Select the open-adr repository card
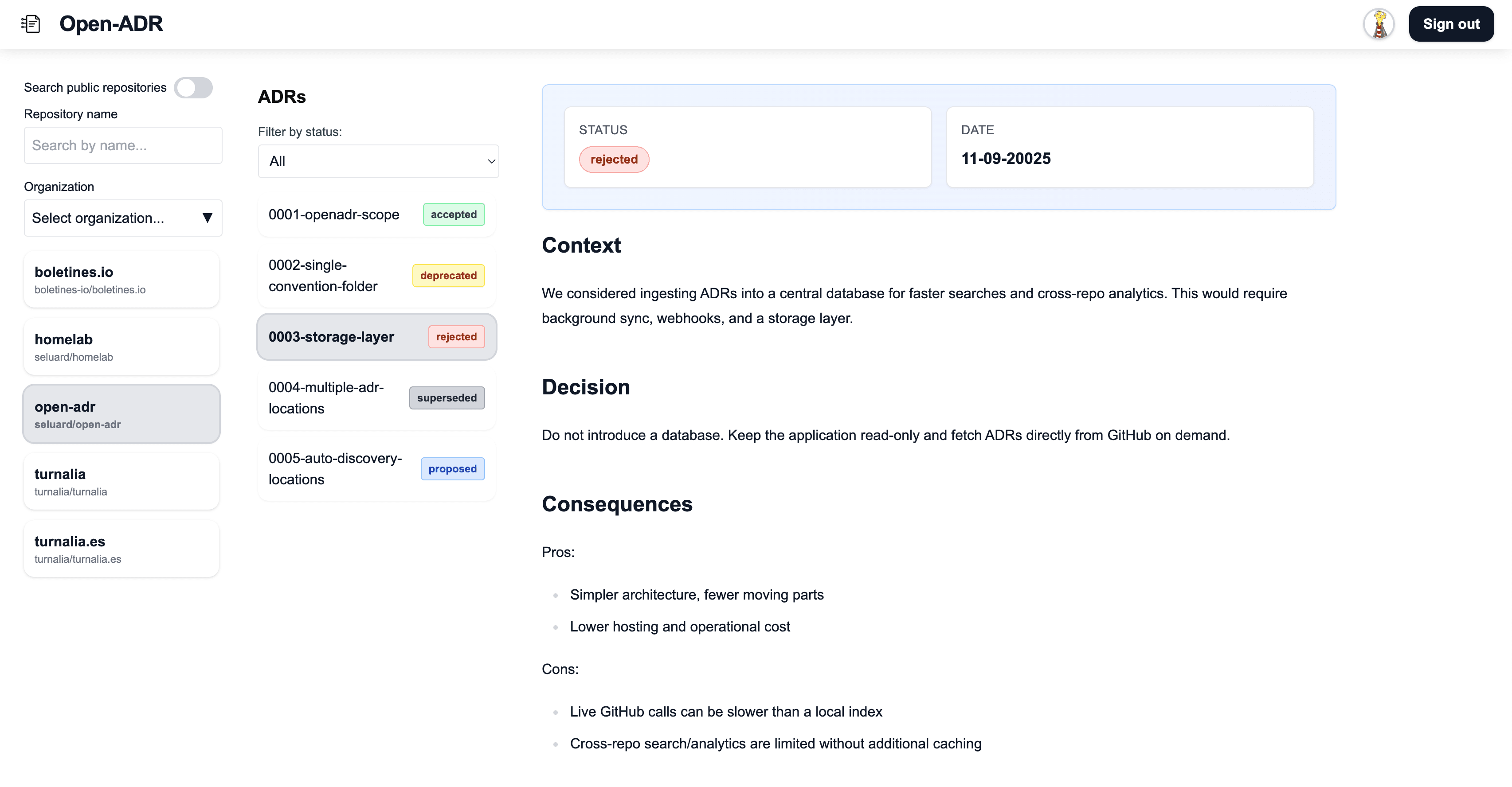 (x=121, y=413)
